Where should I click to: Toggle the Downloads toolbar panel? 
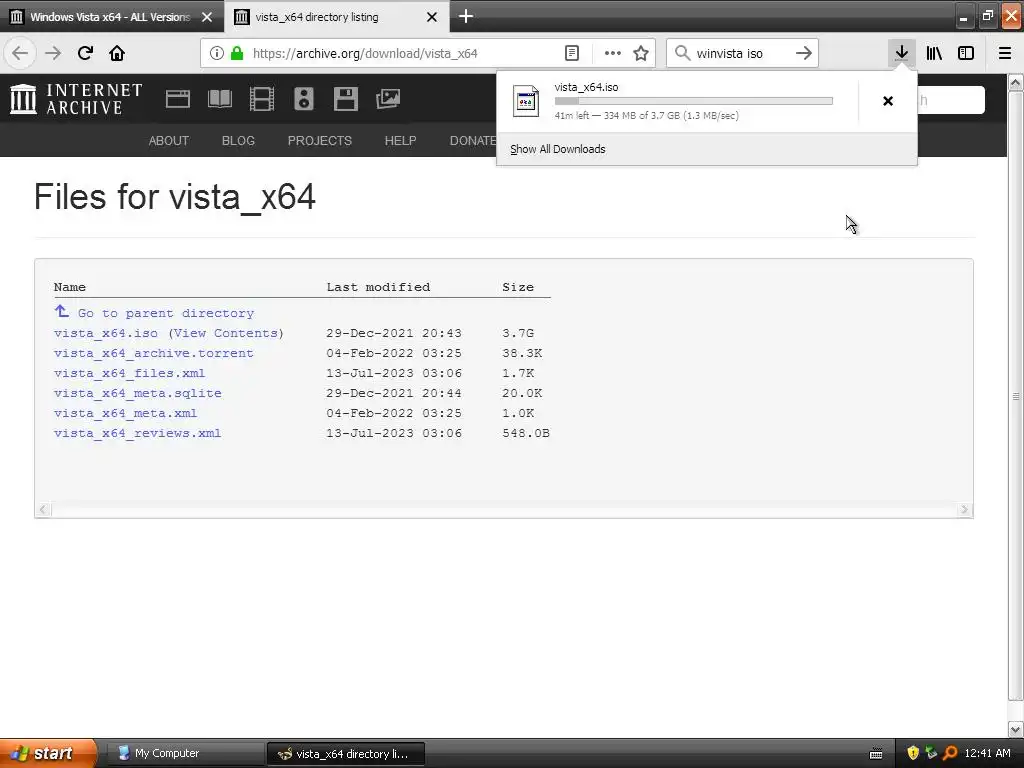(x=901, y=53)
